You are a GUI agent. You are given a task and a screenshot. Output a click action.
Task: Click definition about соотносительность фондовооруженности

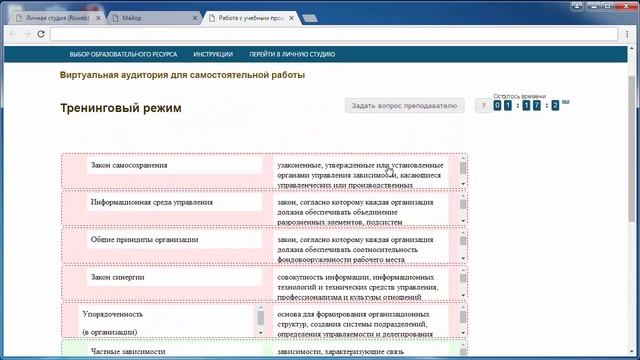[361, 248]
